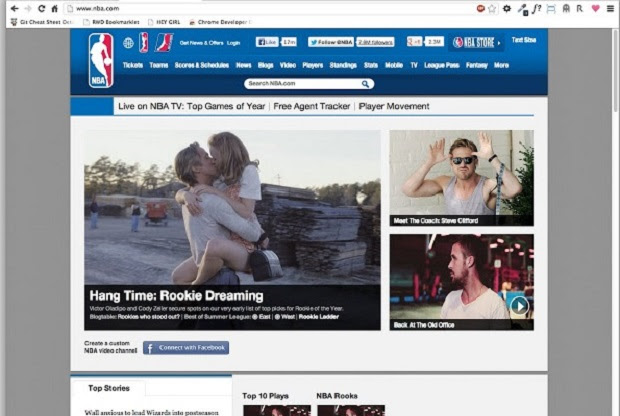Screen dimensions: 620x416
Task: Open the font-finder f? extension icon
Action: click(x=537, y=8)
